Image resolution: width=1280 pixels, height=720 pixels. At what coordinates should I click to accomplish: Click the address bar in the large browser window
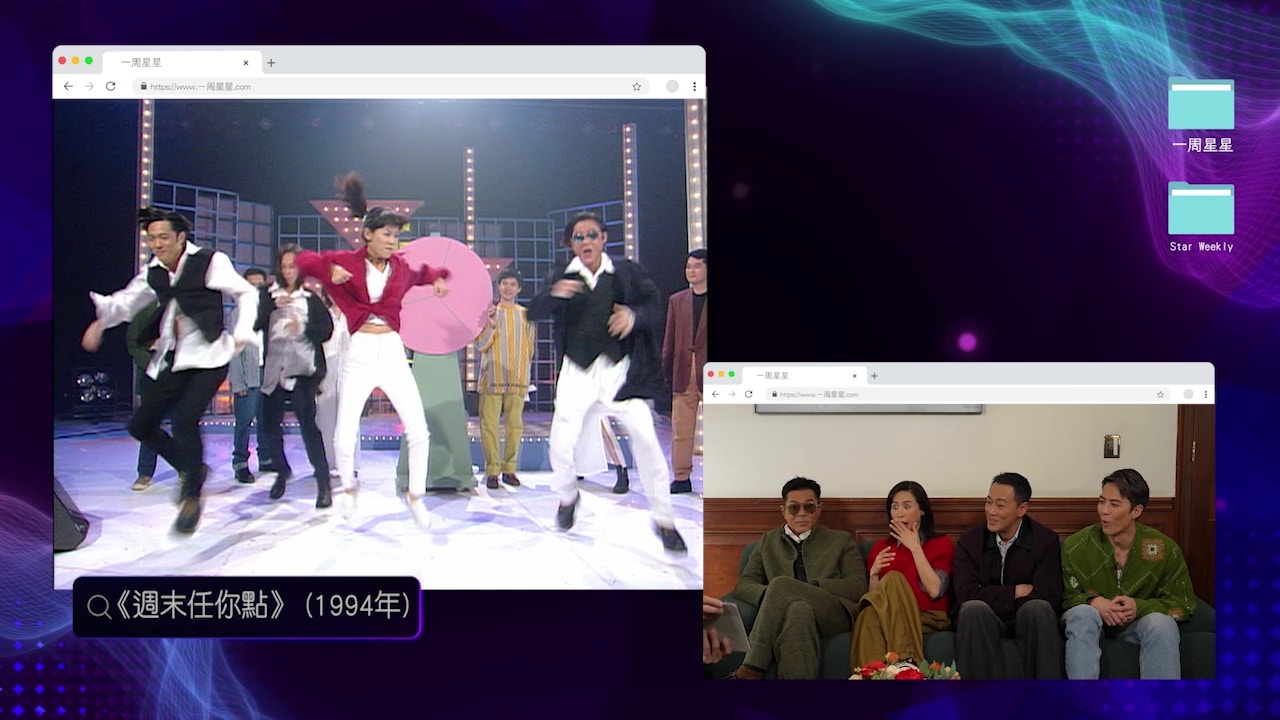coord(380,87)
